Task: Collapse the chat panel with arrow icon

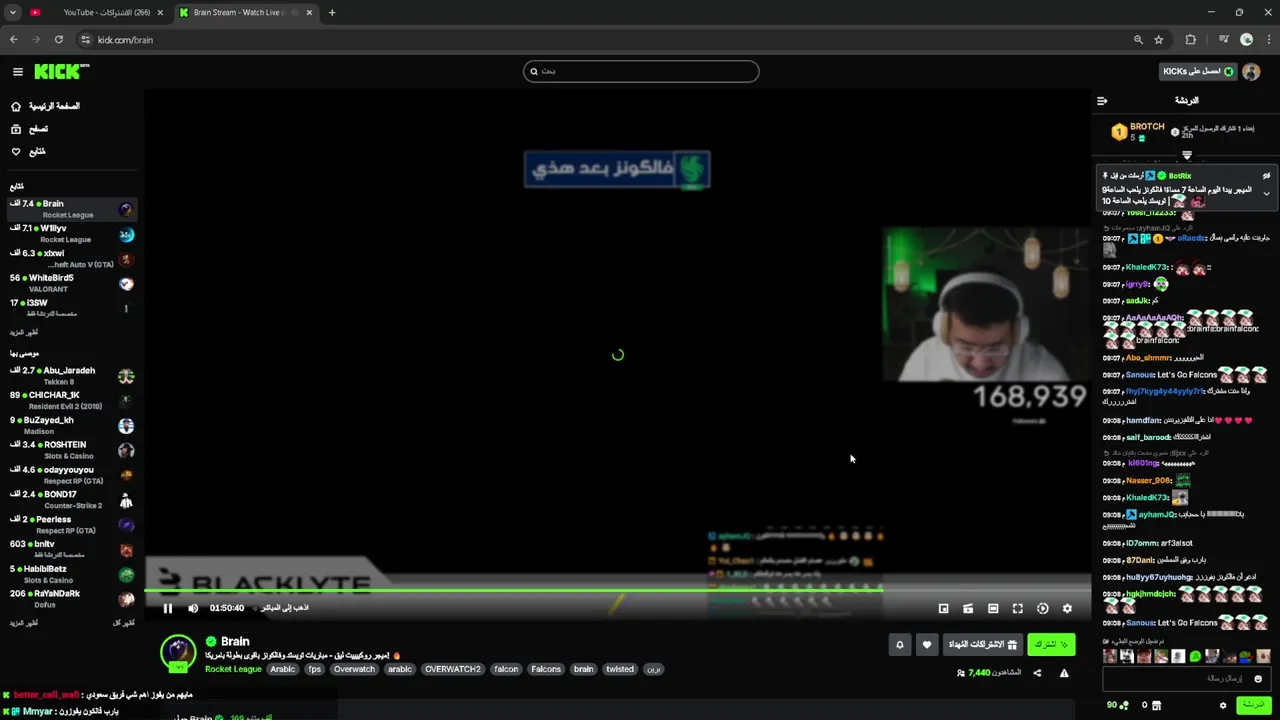Action: pyautogui.click(x=1102, y=100)
